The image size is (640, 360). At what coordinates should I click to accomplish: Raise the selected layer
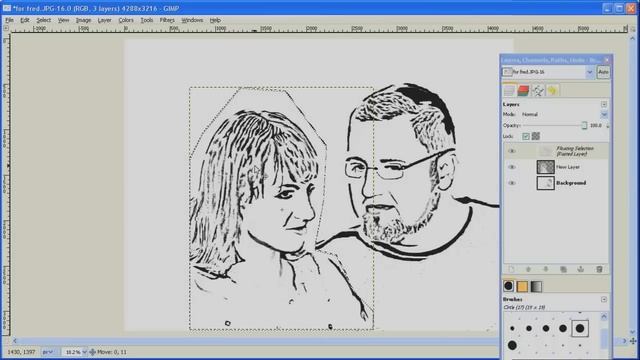[x=529, y=269]
